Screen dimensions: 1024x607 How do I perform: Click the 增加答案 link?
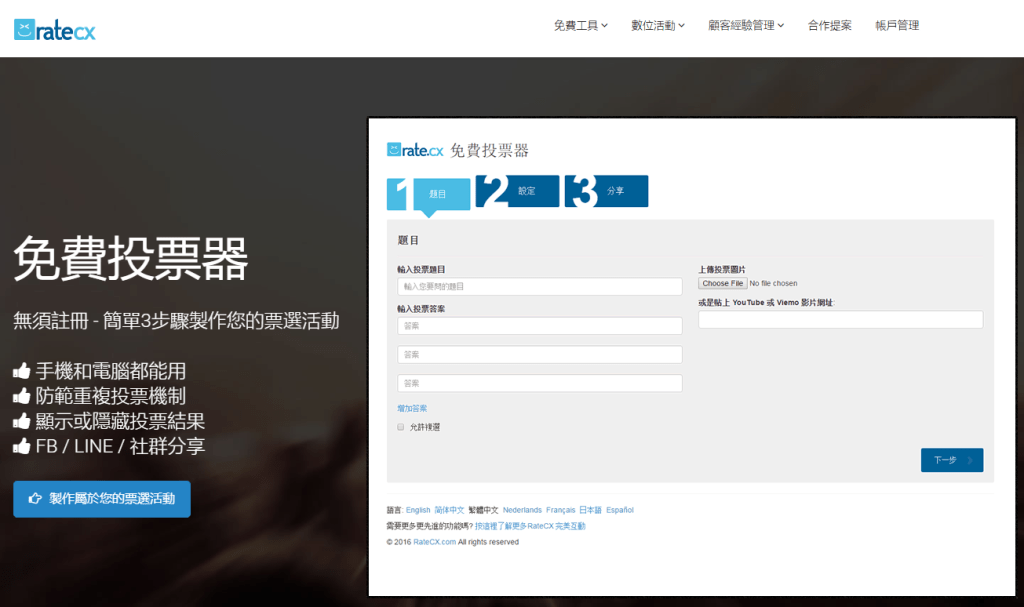click(x=412, y=408)
